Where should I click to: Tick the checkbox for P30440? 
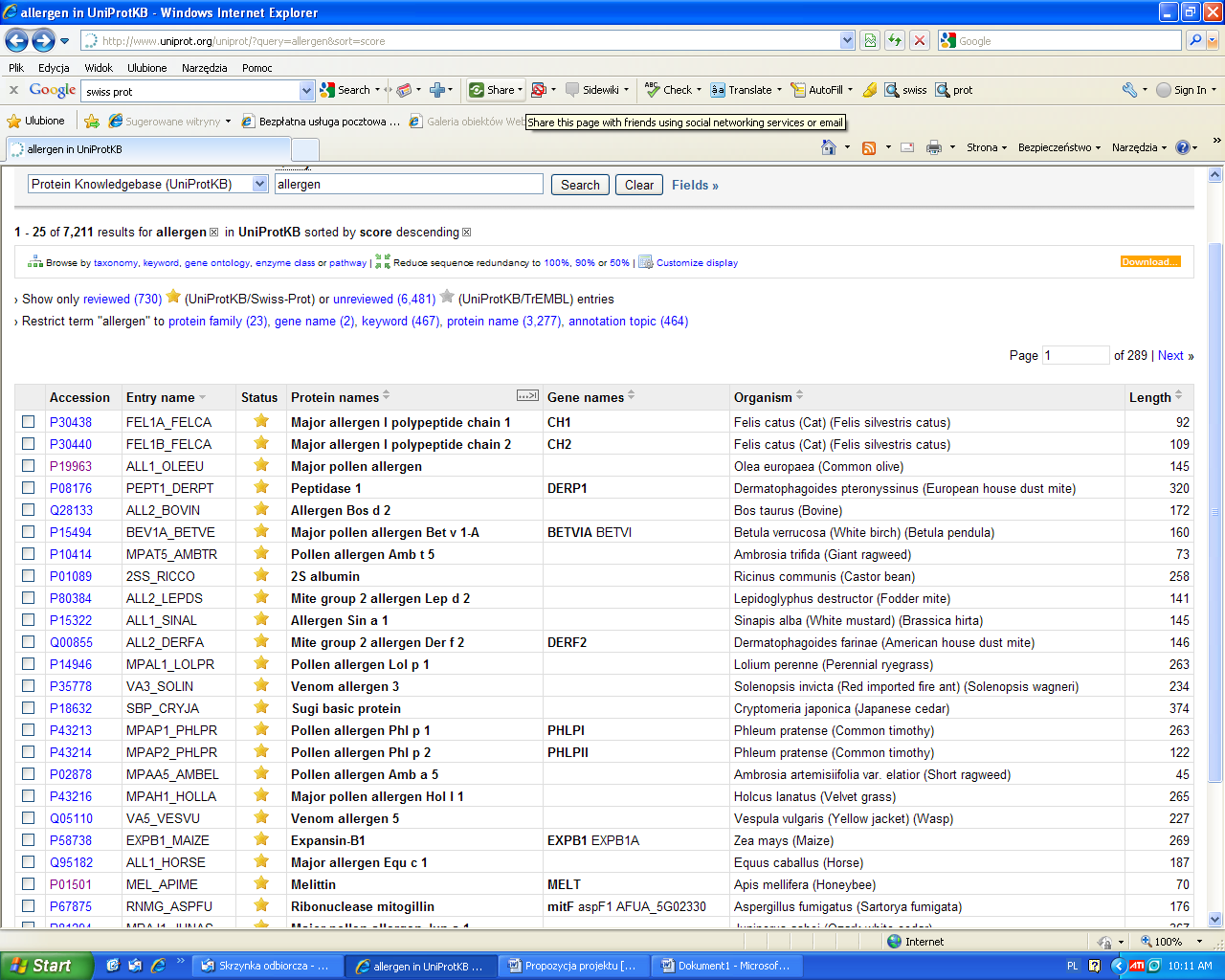pyautogui.click(x=29, y=444)
